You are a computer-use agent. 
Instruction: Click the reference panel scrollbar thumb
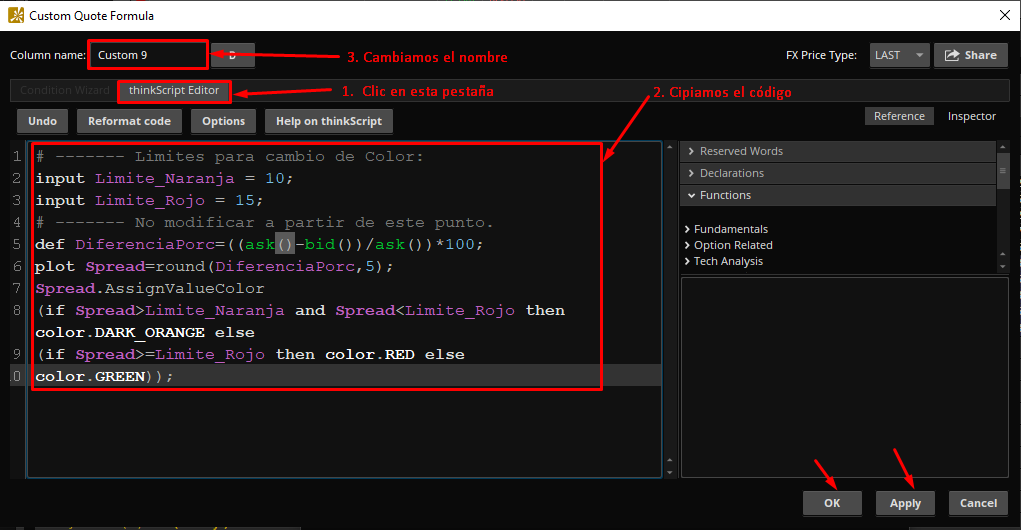pos(1003,171)
